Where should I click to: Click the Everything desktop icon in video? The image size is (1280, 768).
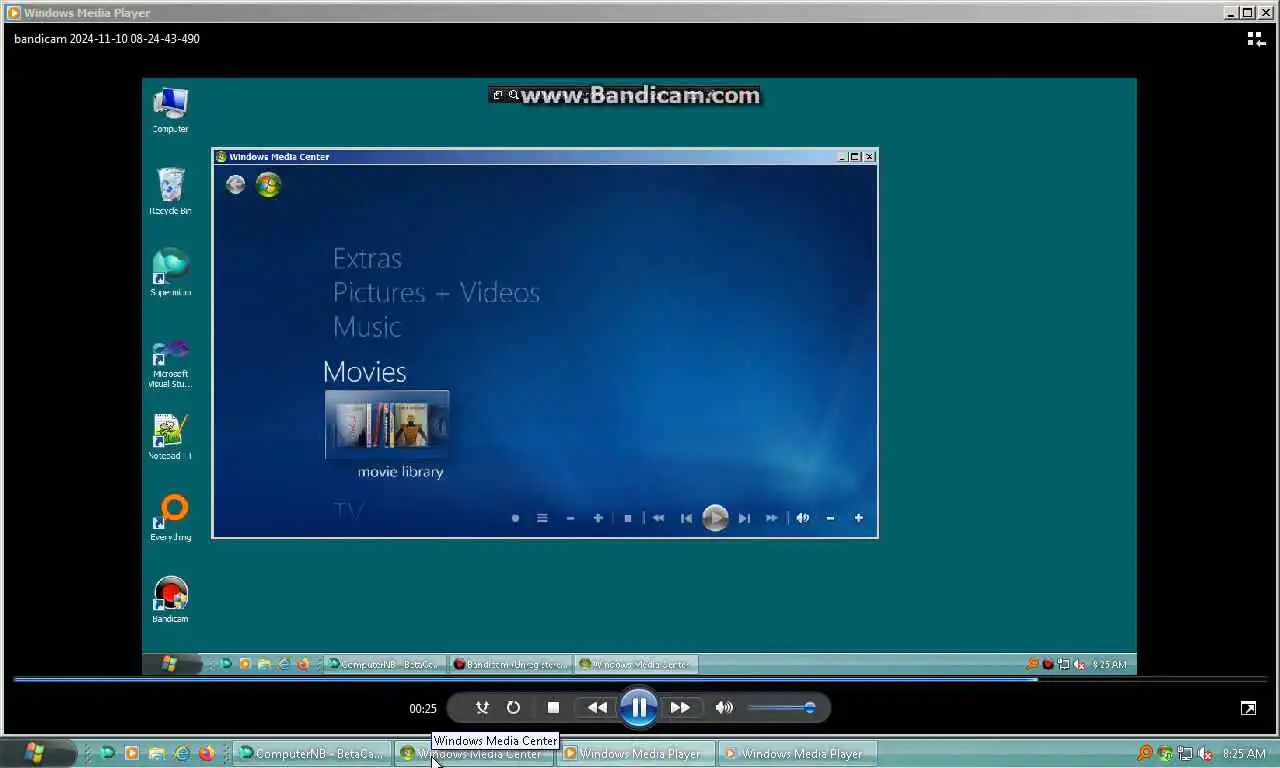coord(170,518)
